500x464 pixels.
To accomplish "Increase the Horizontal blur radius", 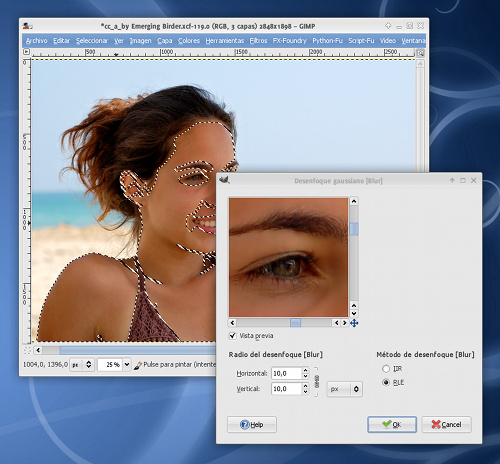I will pyautogui.click(x=305, y=370).
